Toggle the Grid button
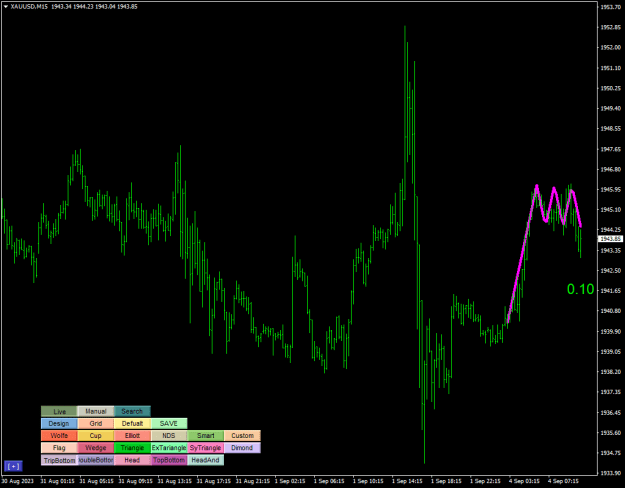This screenshot has width=625, height=488. [96, 423]
